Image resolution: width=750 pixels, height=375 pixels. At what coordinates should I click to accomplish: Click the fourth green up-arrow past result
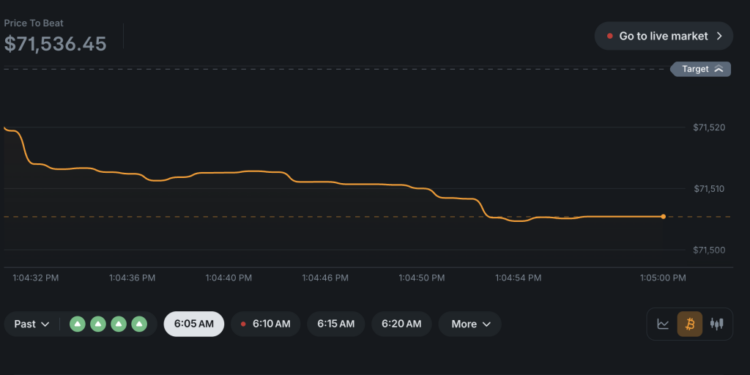[139, 324]
